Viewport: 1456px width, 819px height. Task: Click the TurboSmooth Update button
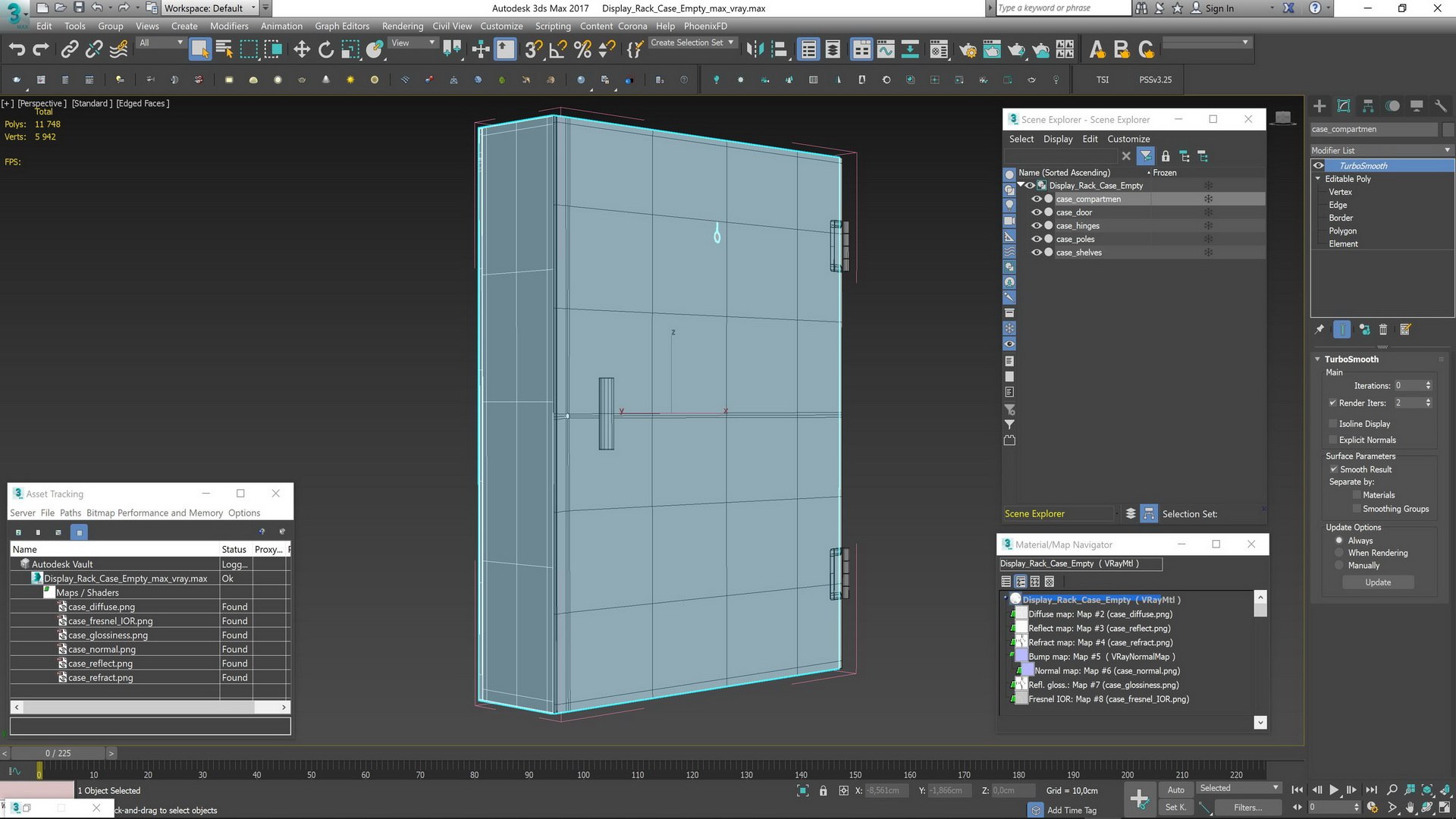pos(1378,582)
